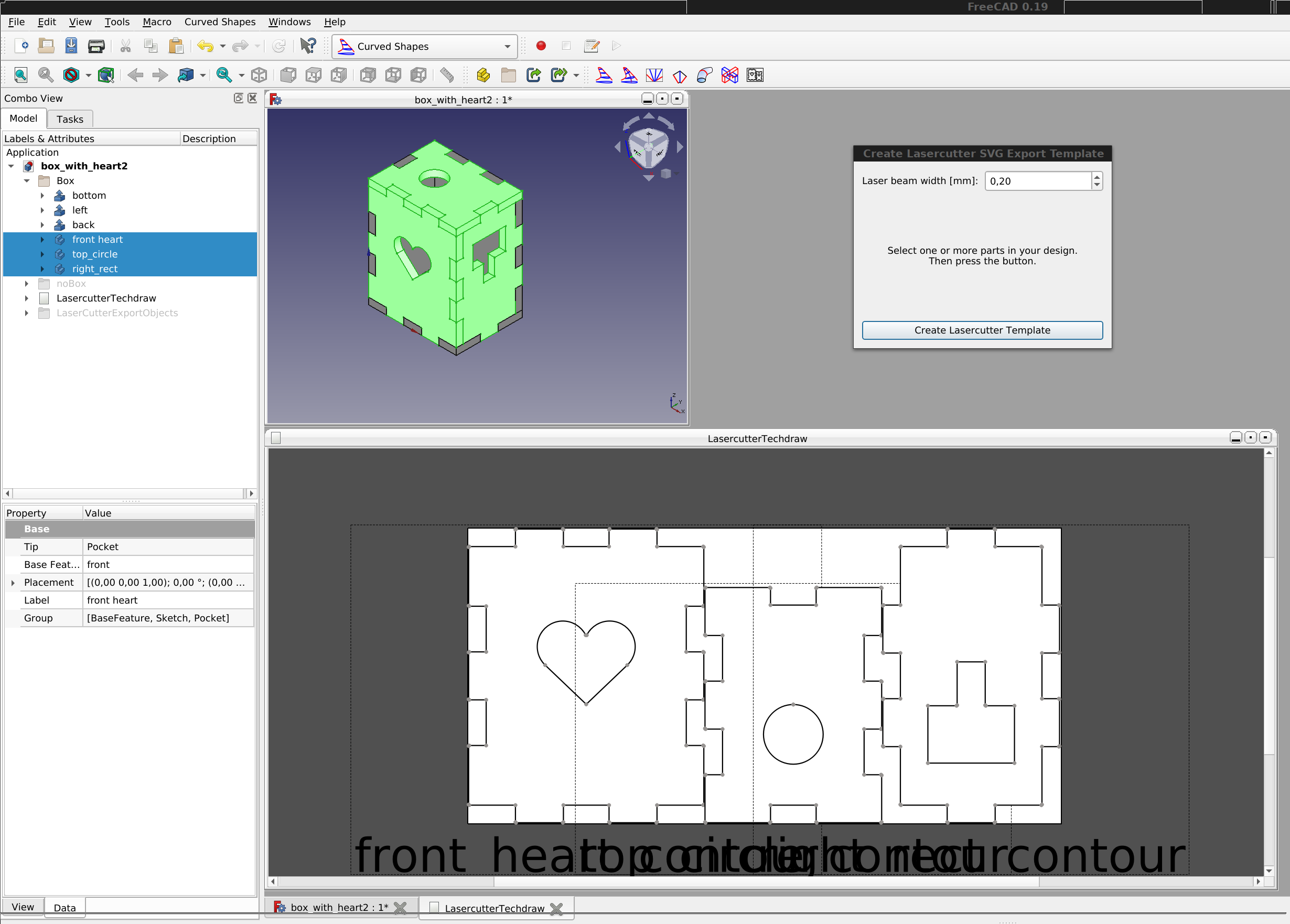Select the top_circle tree item
This screenshot has height=924, width=1290.
94,254
